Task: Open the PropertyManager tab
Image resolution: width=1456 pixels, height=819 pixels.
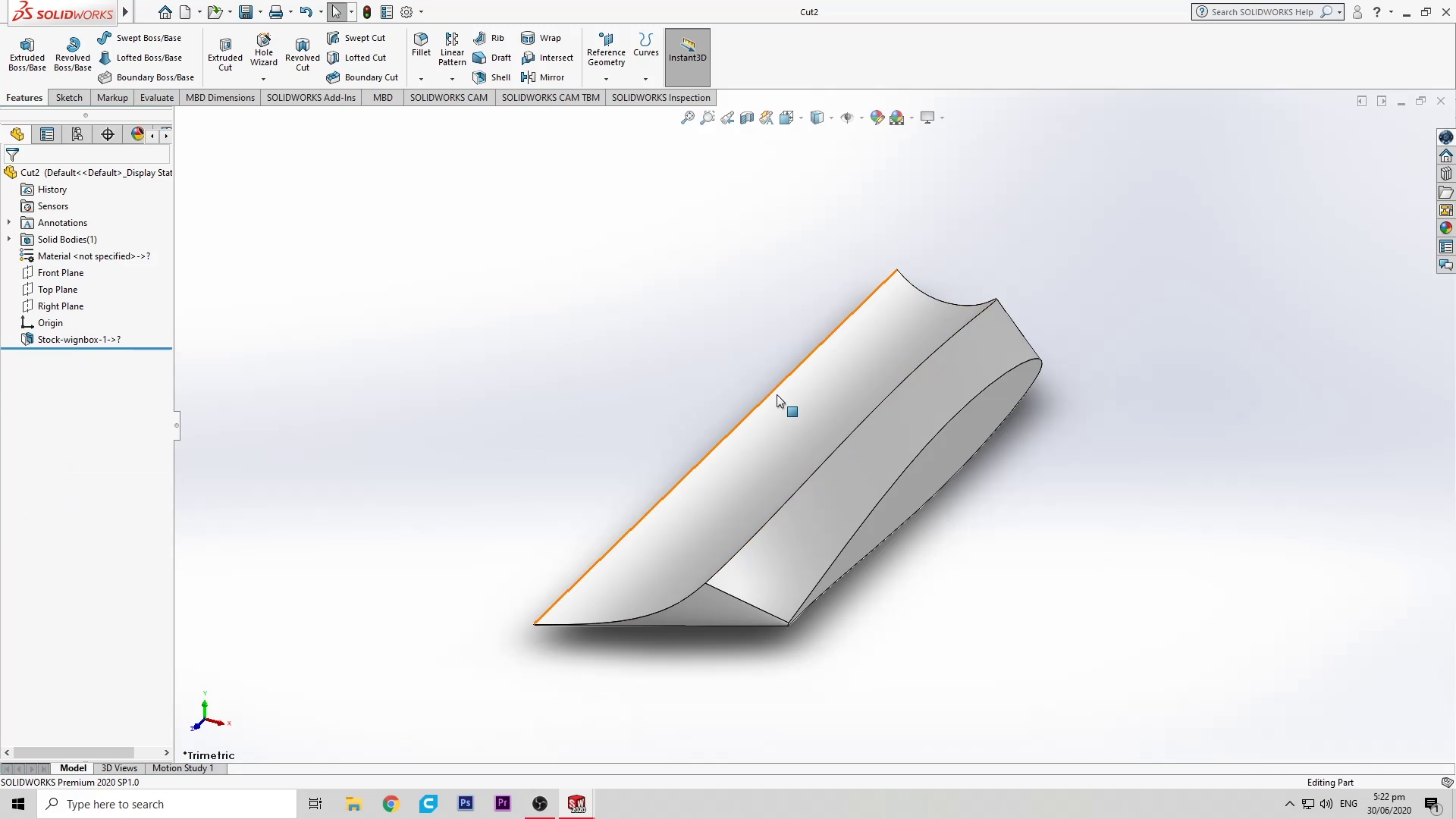Action: [47, 134]
